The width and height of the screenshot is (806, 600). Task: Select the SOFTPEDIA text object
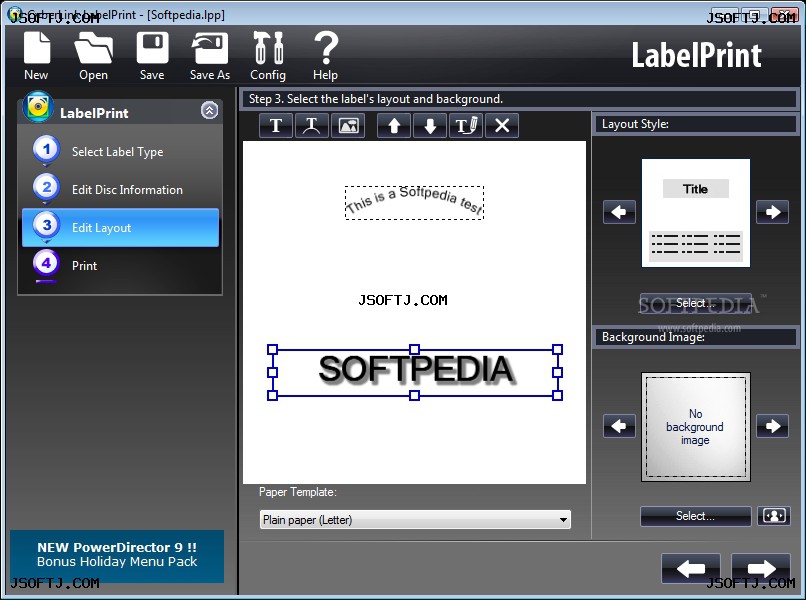tap(415, 372)
